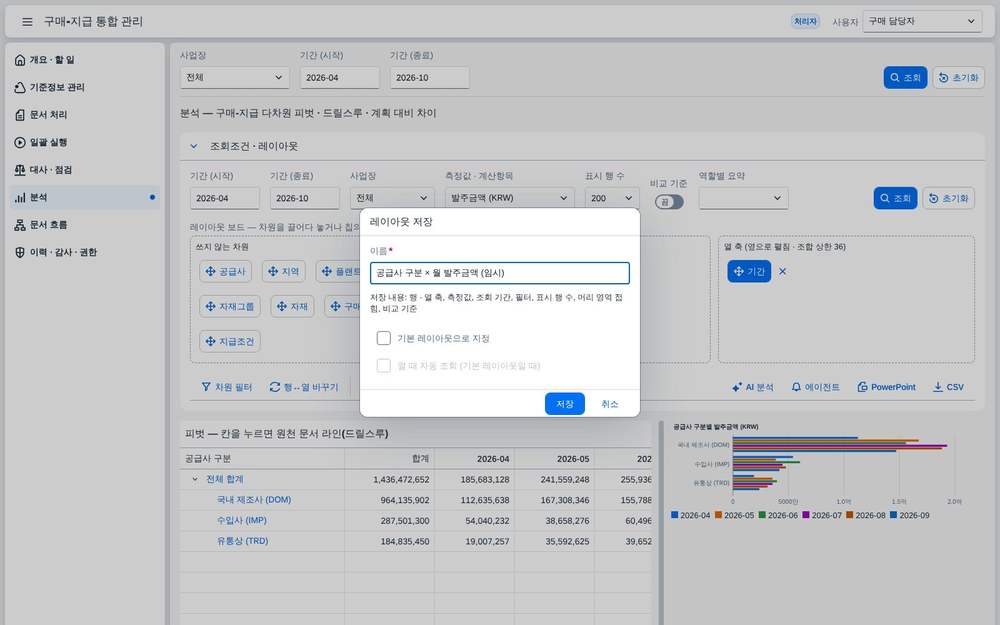Click 취소 in layout dialog
Image resolution: width=1000 pixels, height=625 pixels.
point(610,404)
